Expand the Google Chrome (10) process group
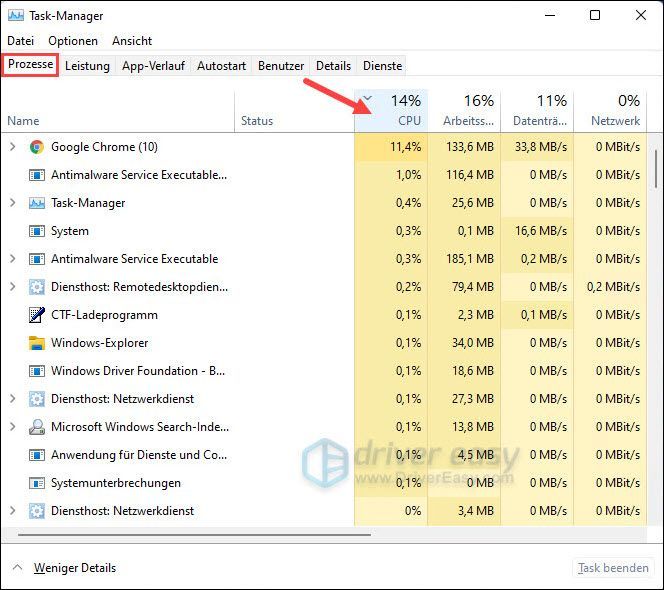 coord(13,147)
